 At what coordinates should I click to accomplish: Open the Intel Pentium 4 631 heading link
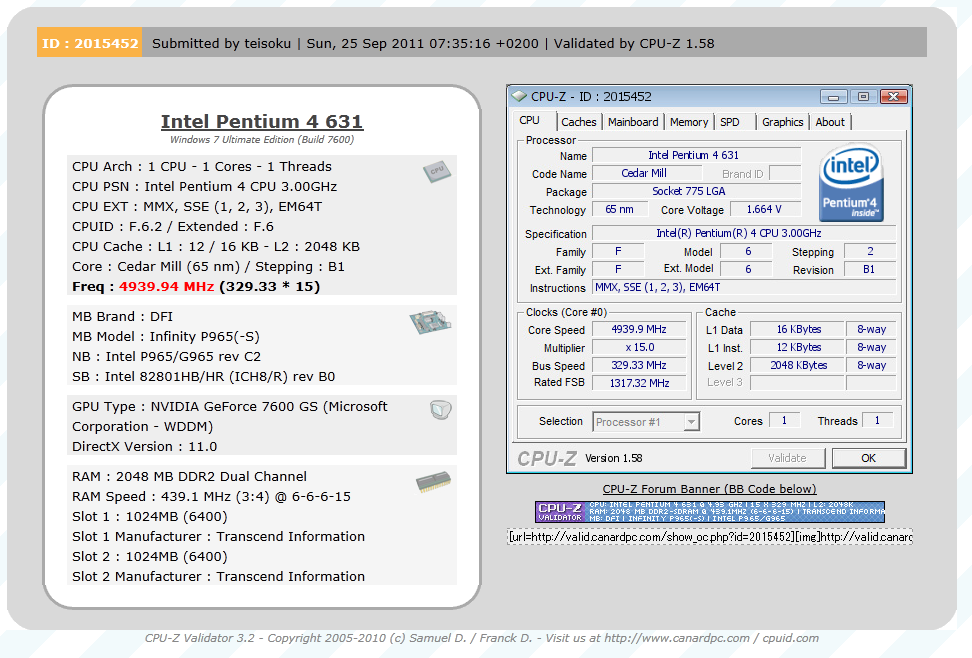pyautogui.click(x=262, y=121)
